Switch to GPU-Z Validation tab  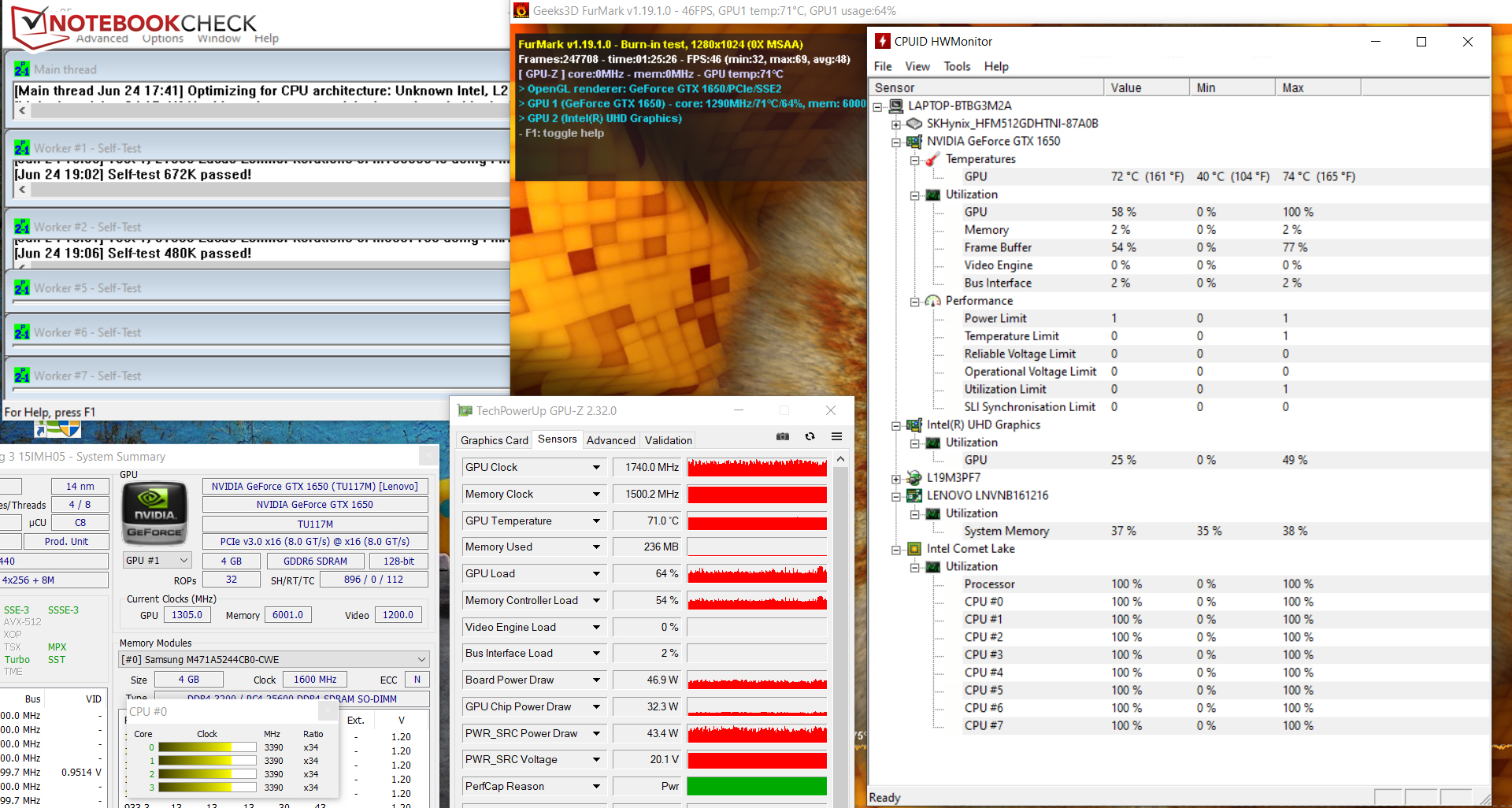coord(669,440)
